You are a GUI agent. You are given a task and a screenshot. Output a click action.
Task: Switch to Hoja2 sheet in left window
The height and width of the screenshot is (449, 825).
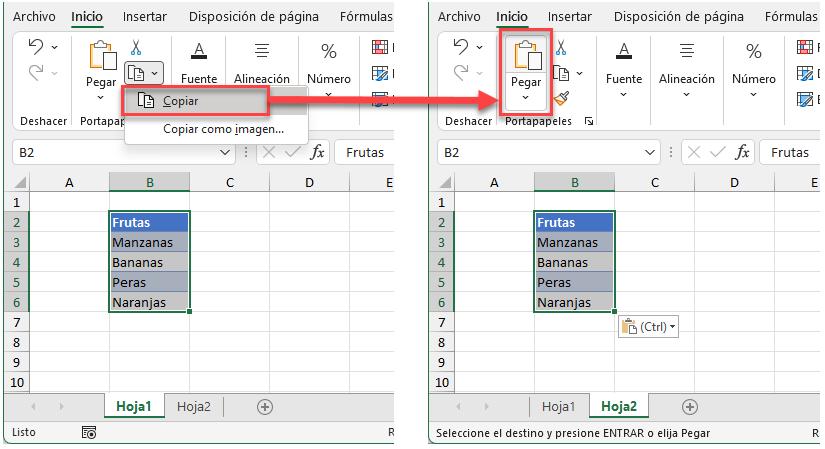point(194,406)
